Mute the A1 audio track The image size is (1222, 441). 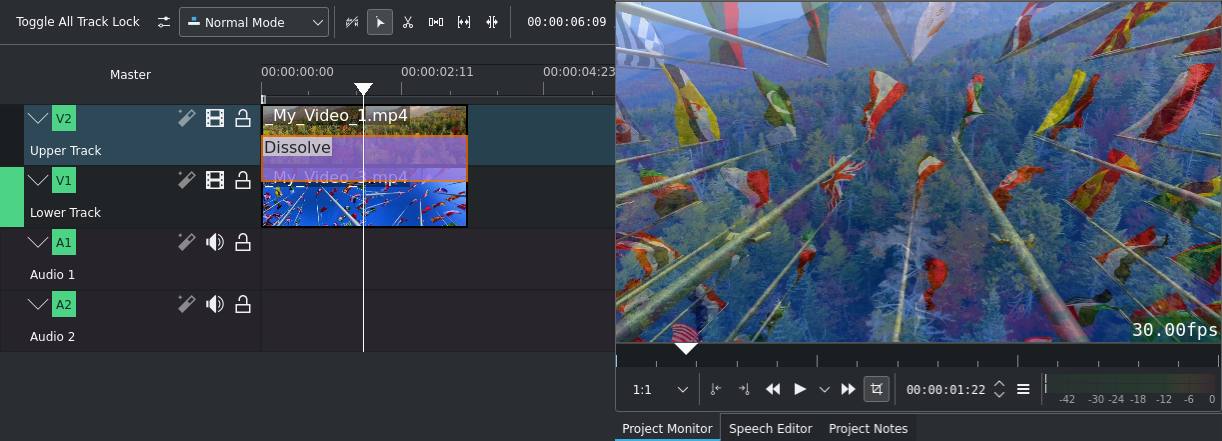point(215,243)
